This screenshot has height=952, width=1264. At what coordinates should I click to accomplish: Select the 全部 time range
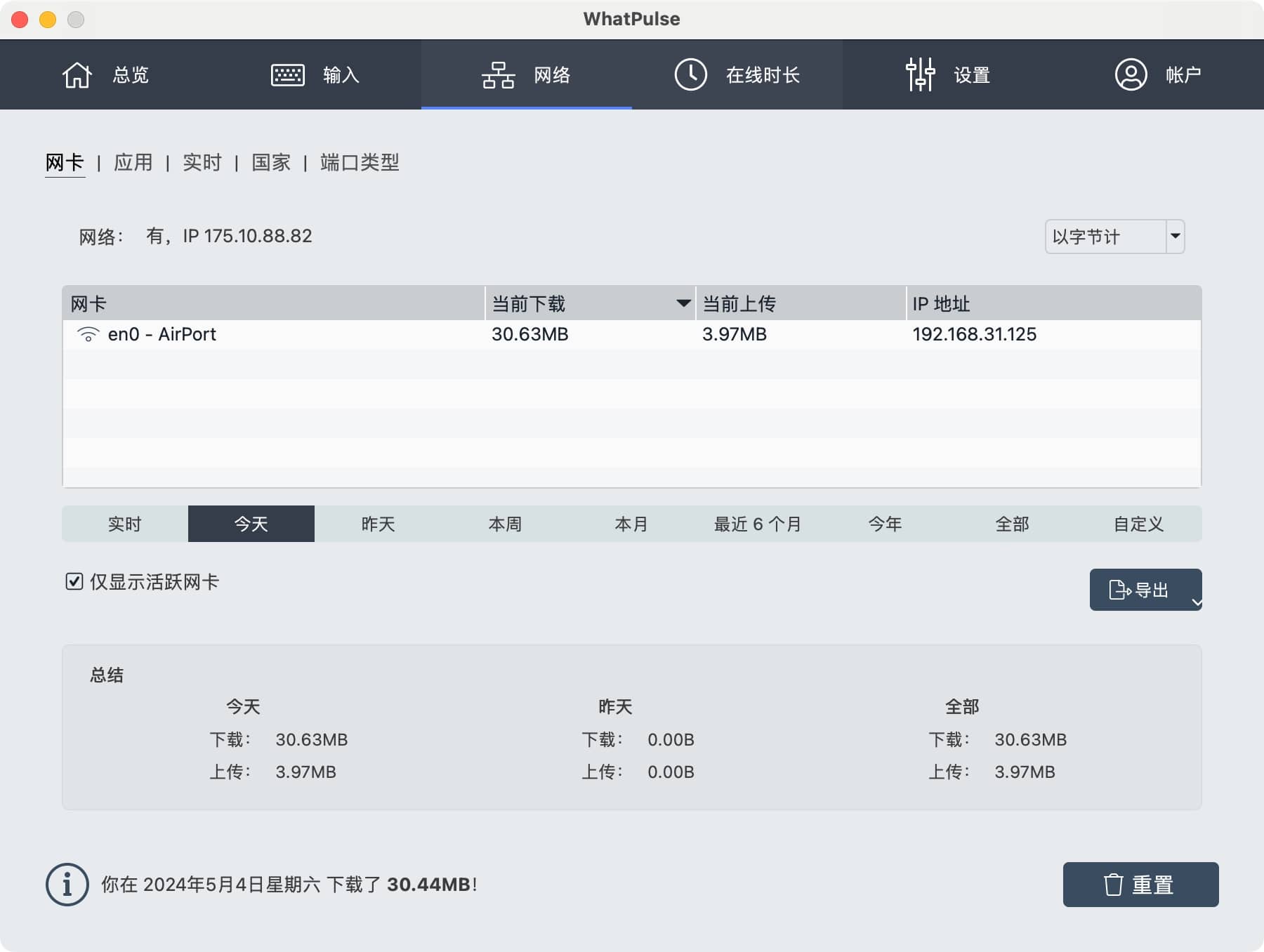(1012, 524)
